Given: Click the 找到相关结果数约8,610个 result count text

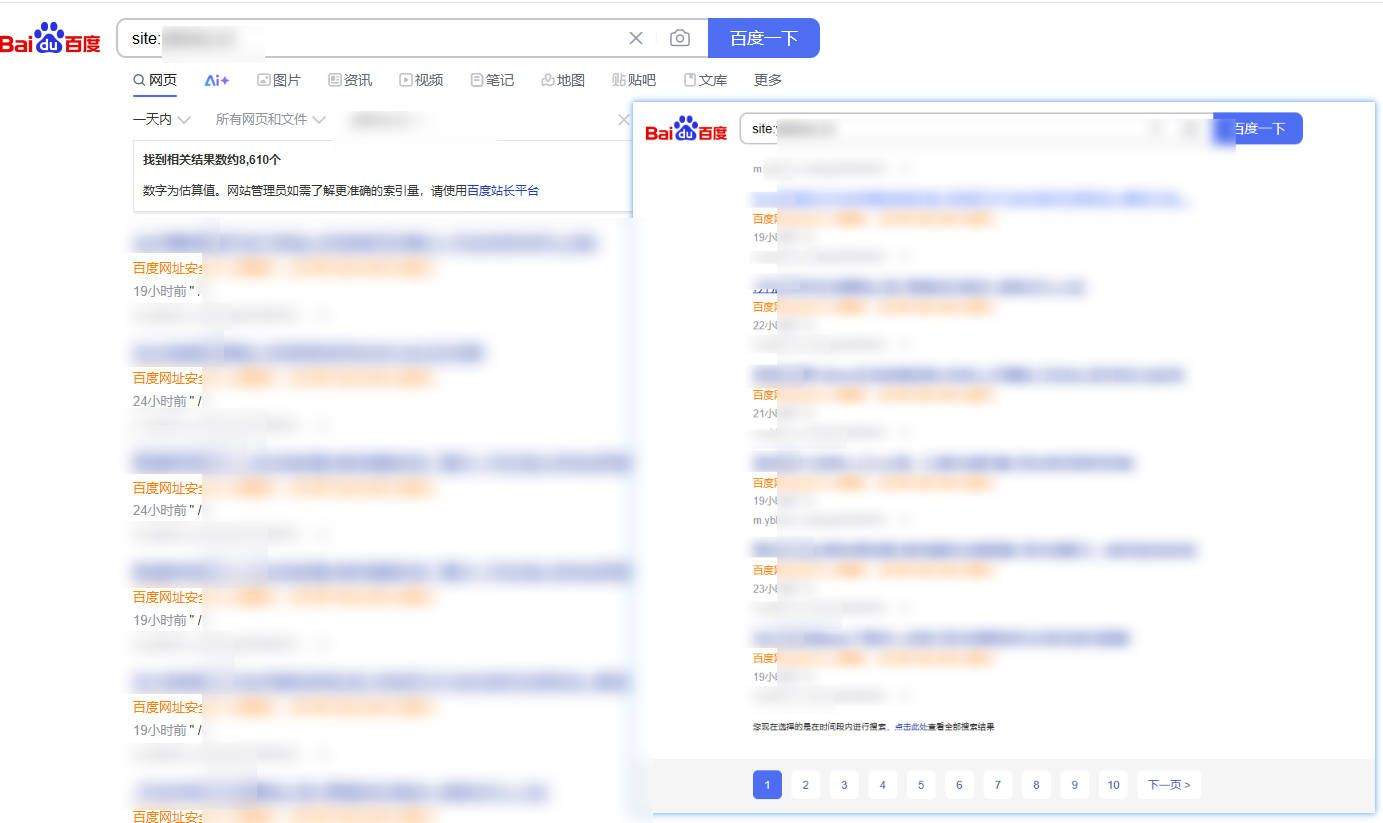Looking at the screenshot, I should 212,159.
